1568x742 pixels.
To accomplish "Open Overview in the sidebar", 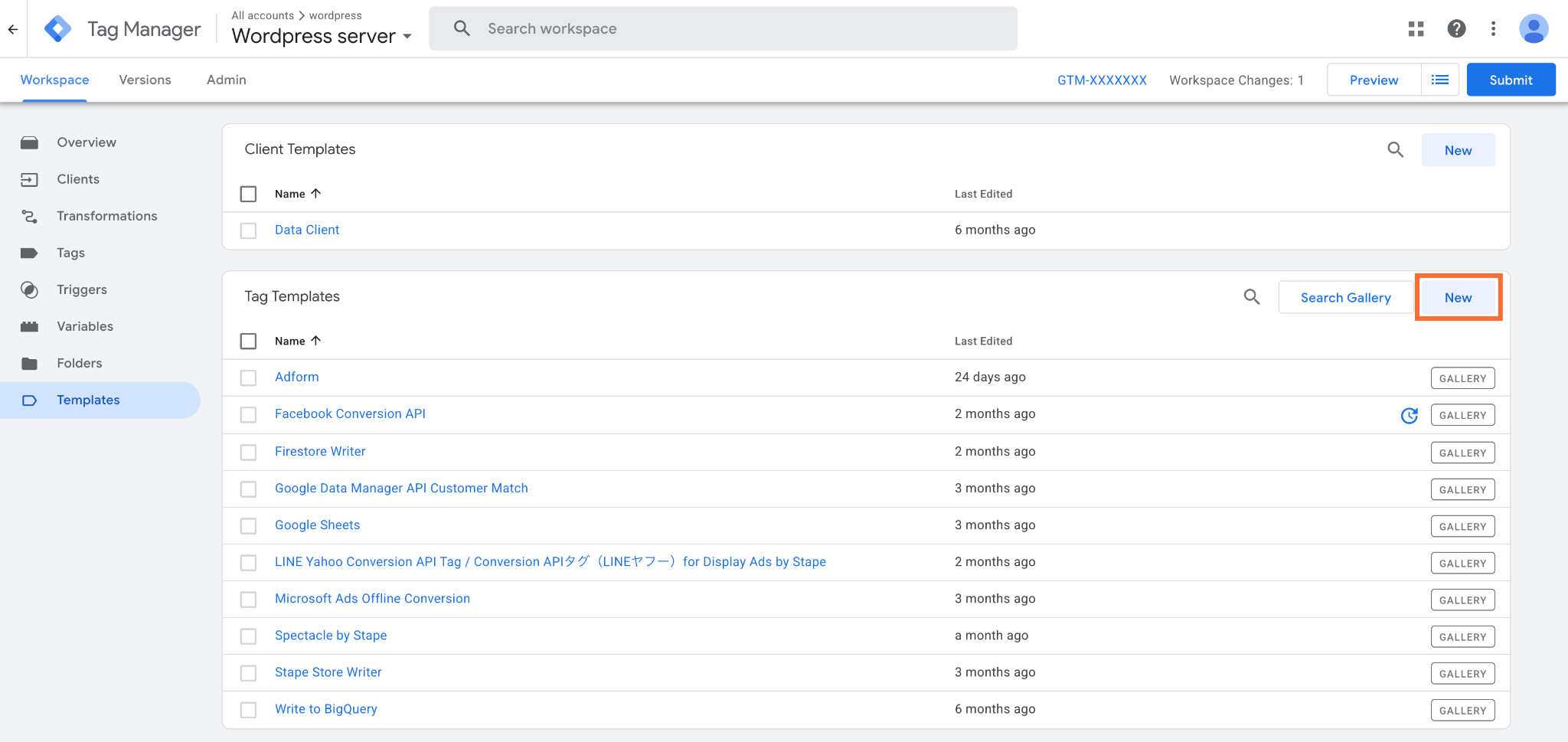I will (87, 142).
